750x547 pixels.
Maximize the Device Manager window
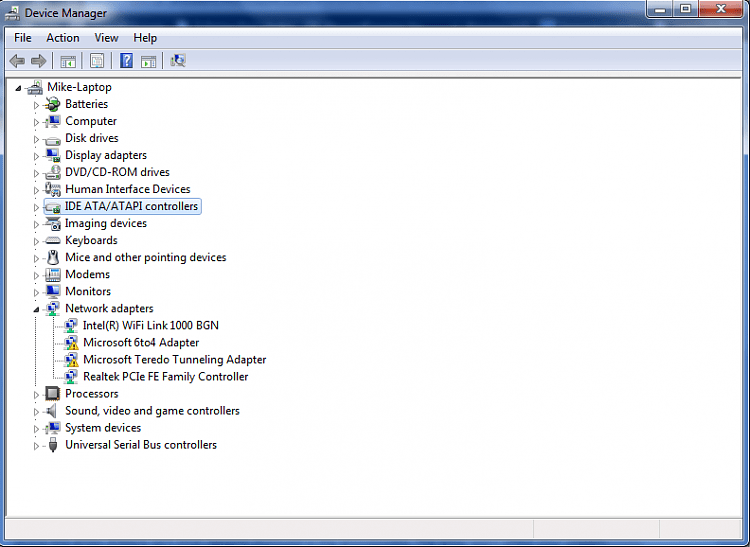click(685, 9)
